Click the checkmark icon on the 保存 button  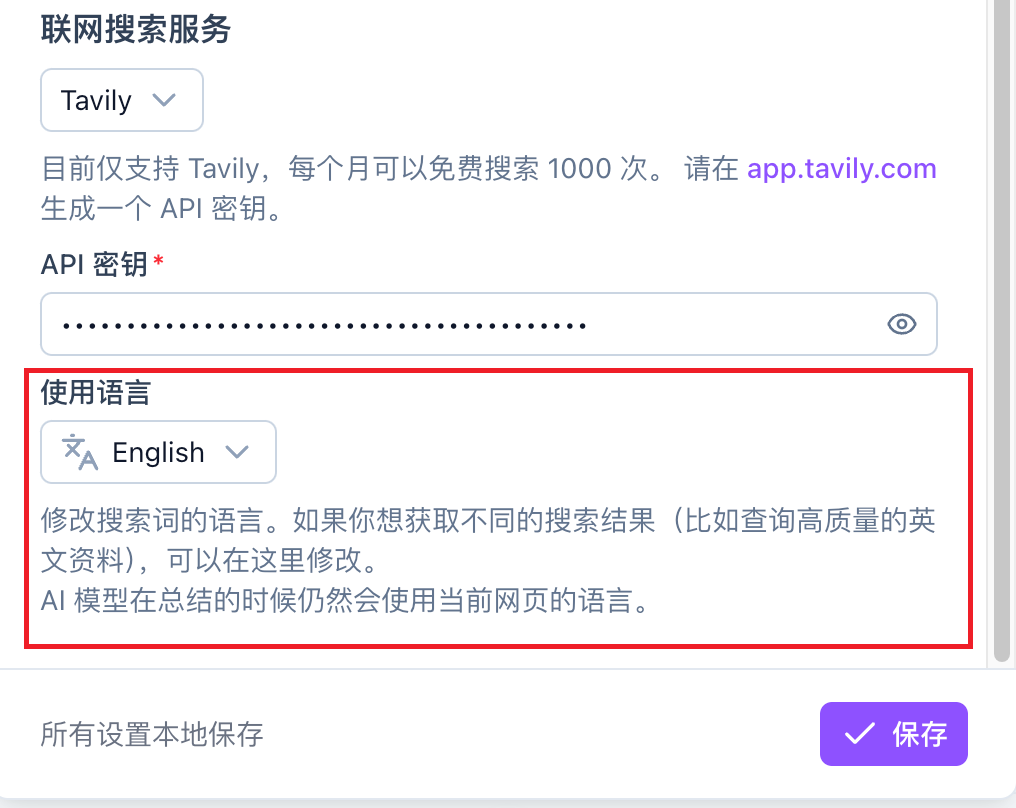[x=860, y=733]
